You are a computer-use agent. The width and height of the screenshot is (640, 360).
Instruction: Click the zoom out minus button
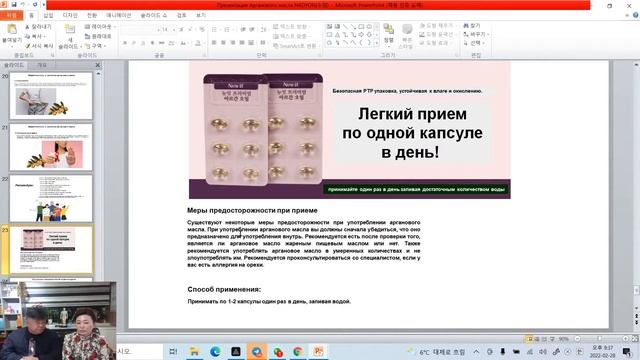click(577, 339)
